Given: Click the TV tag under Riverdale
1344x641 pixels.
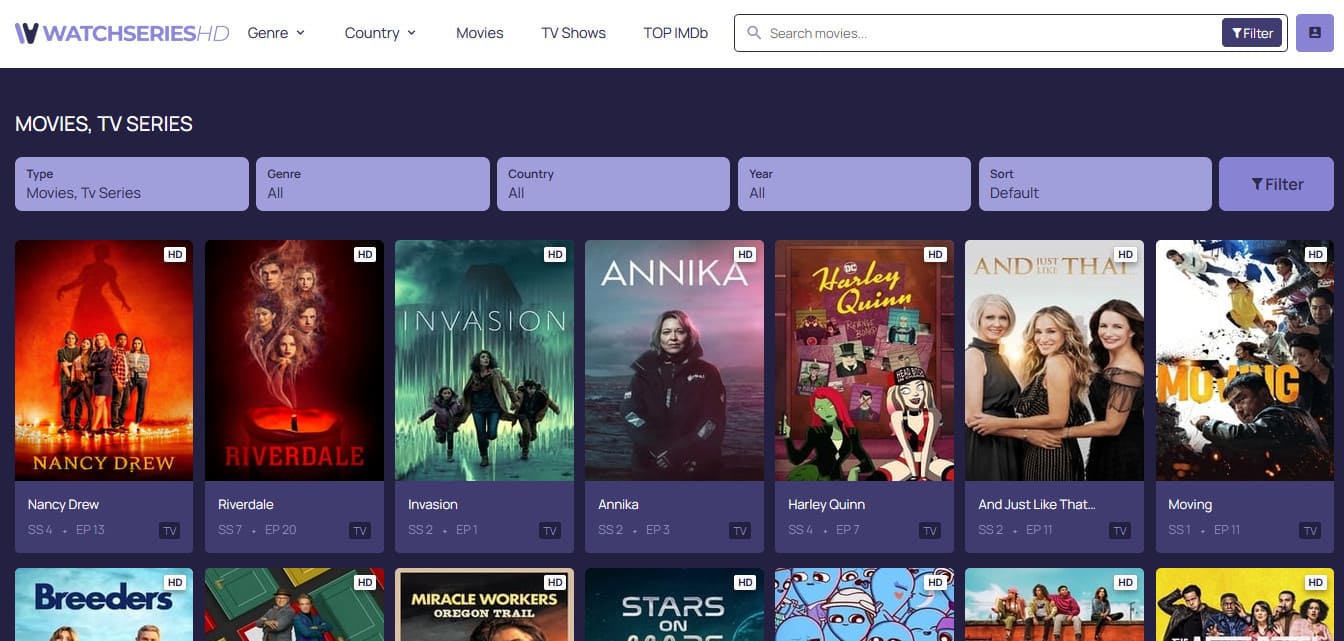Looking at the screenshot, I should [360, 531].
